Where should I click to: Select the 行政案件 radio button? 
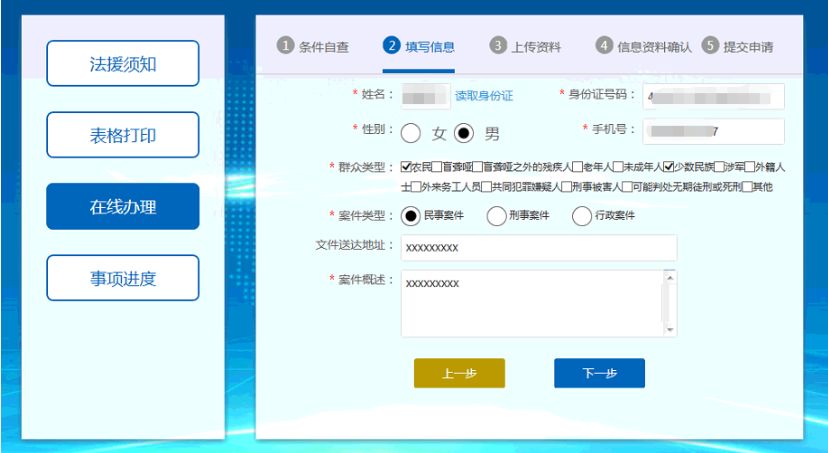[x=582, y=215]
